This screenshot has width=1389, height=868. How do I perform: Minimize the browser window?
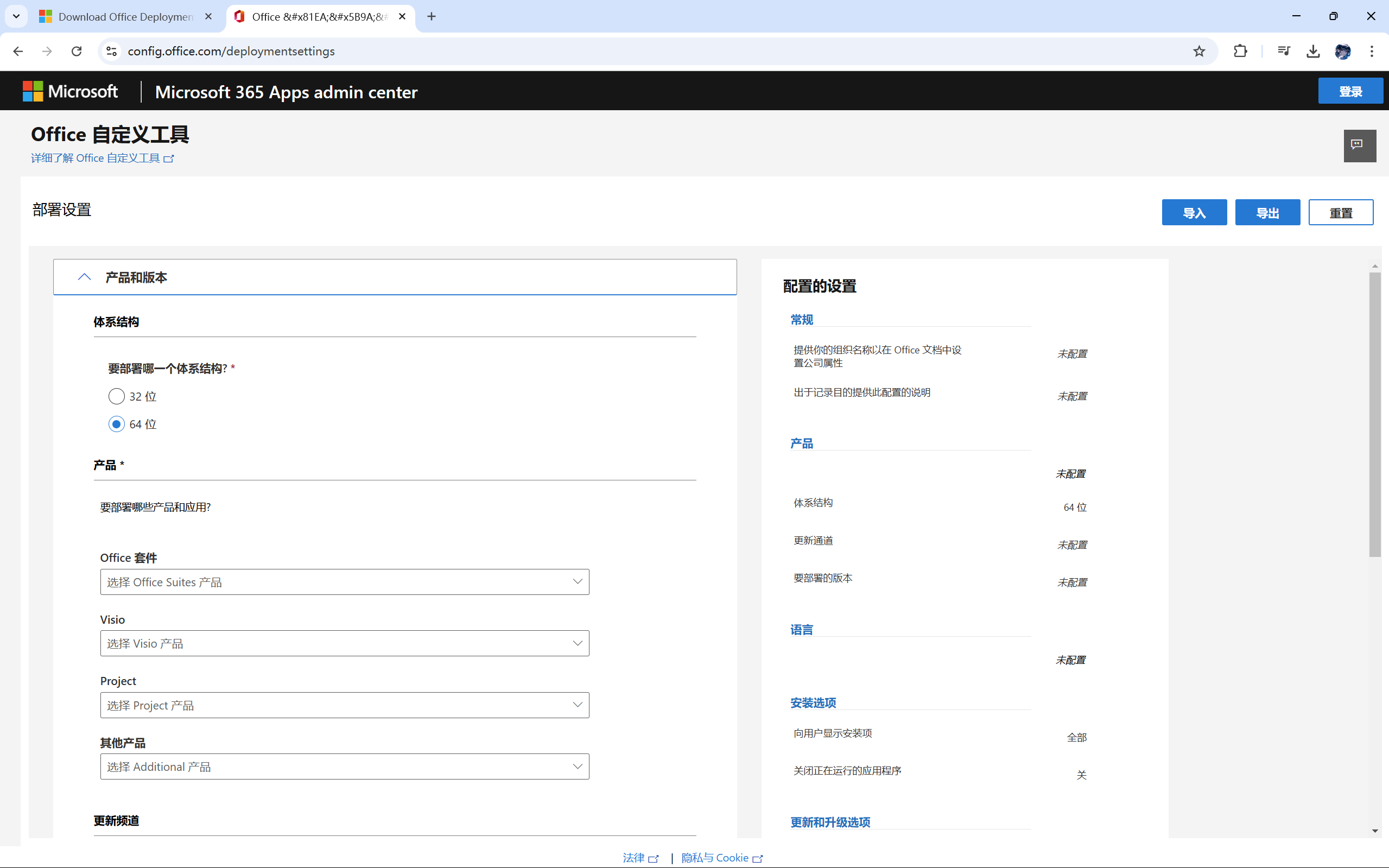coord(1296,16)
